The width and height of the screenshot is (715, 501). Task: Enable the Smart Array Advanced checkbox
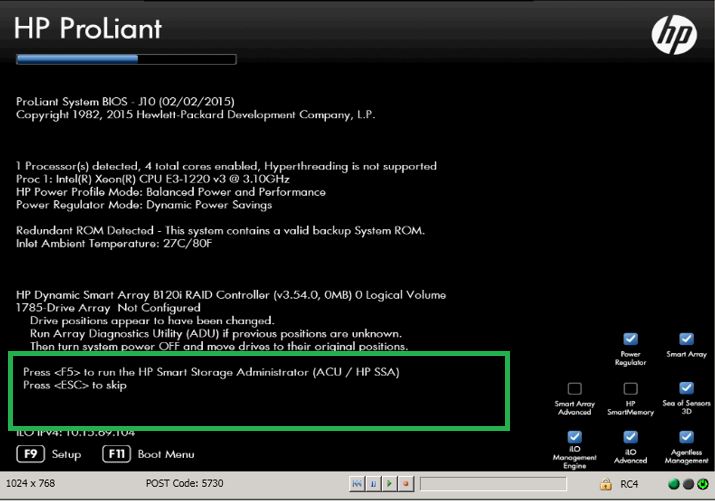574,388
